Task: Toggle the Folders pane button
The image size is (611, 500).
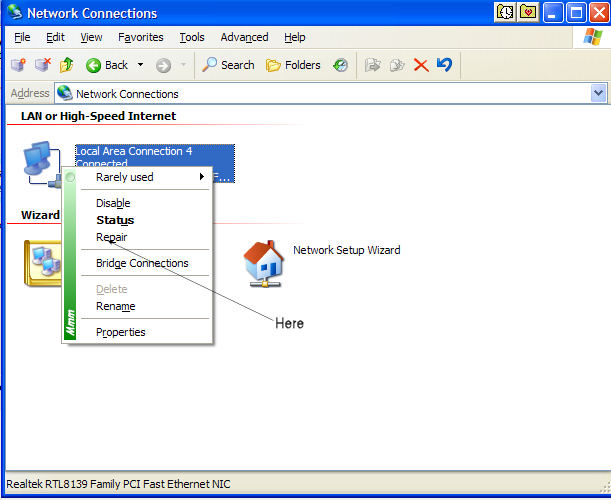Action: (292, 65)
